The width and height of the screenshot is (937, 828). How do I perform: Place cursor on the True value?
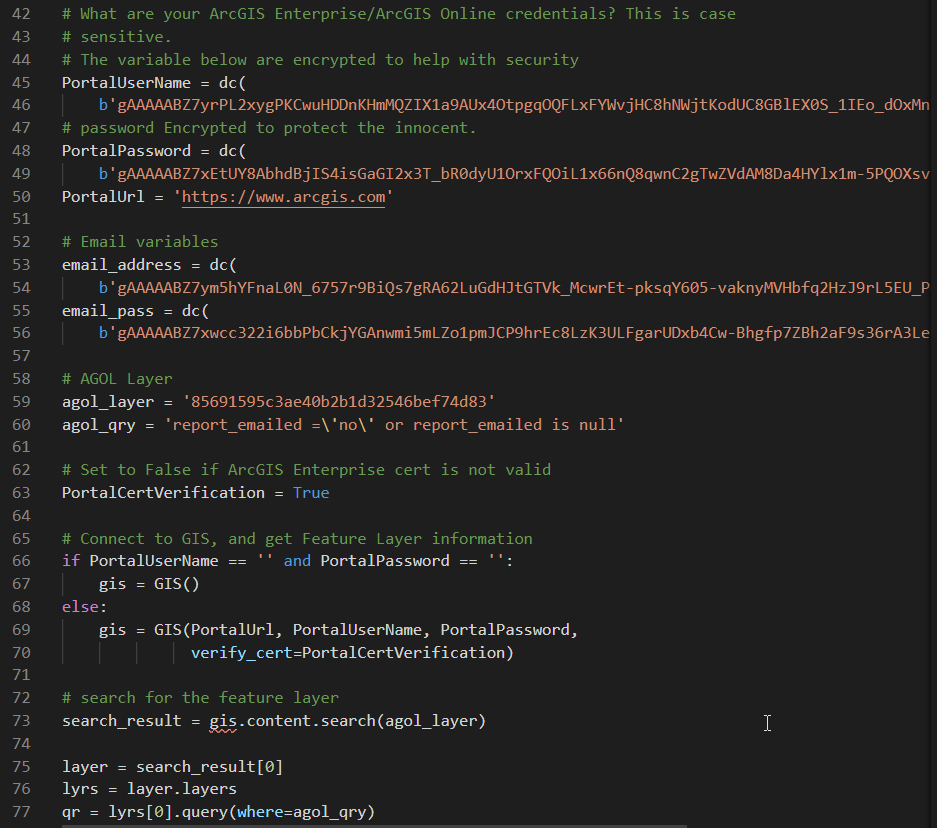pos(311,492)
